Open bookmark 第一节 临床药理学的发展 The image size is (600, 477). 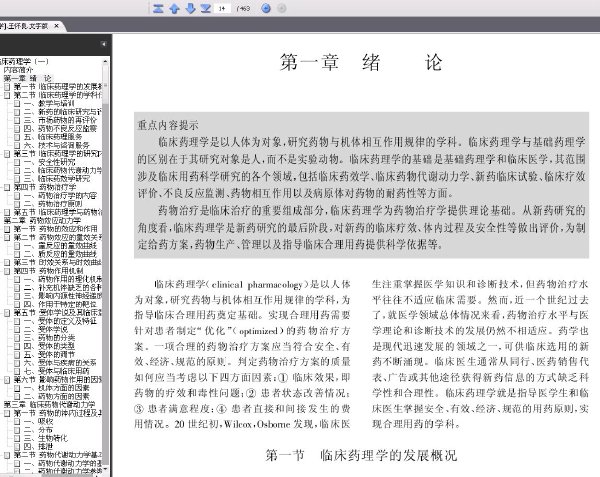coord(57,87)
